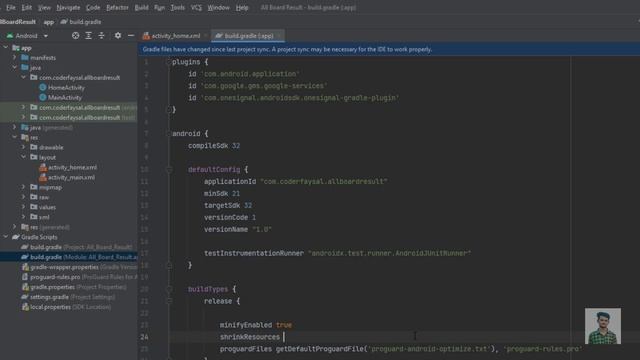The image size is (640, 360).
Task: Click Expand All icon in project panel
Action: click(89, 36)
